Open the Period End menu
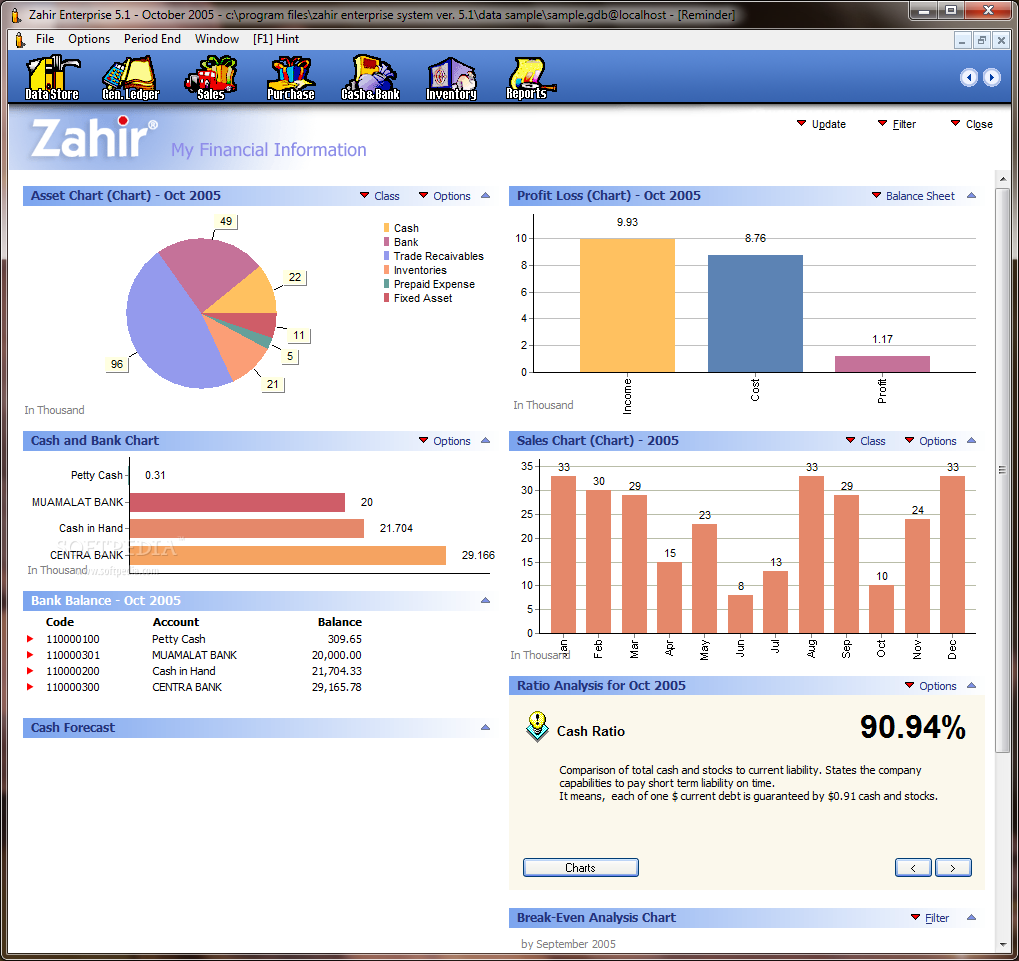The image size is (1019, 961). (152, 39)
